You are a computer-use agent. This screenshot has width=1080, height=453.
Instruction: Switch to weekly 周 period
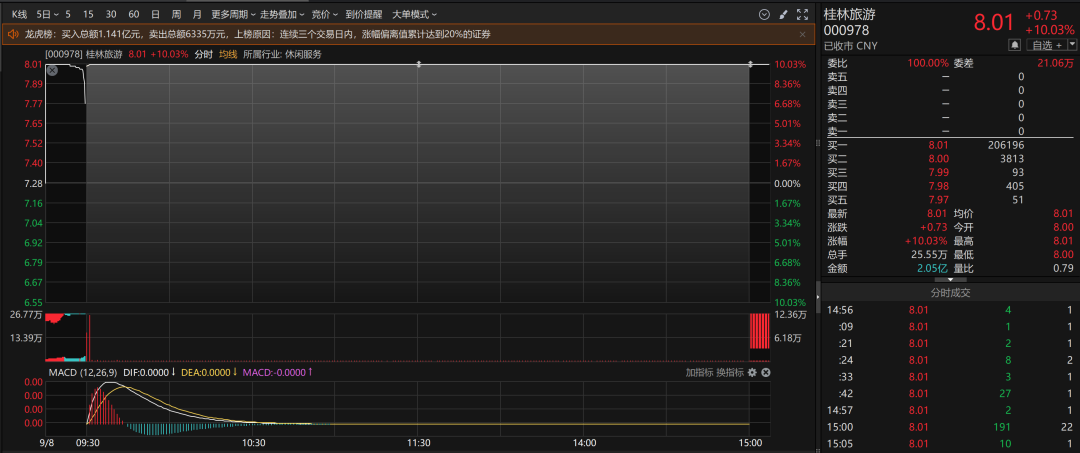[x=177, y=14]
